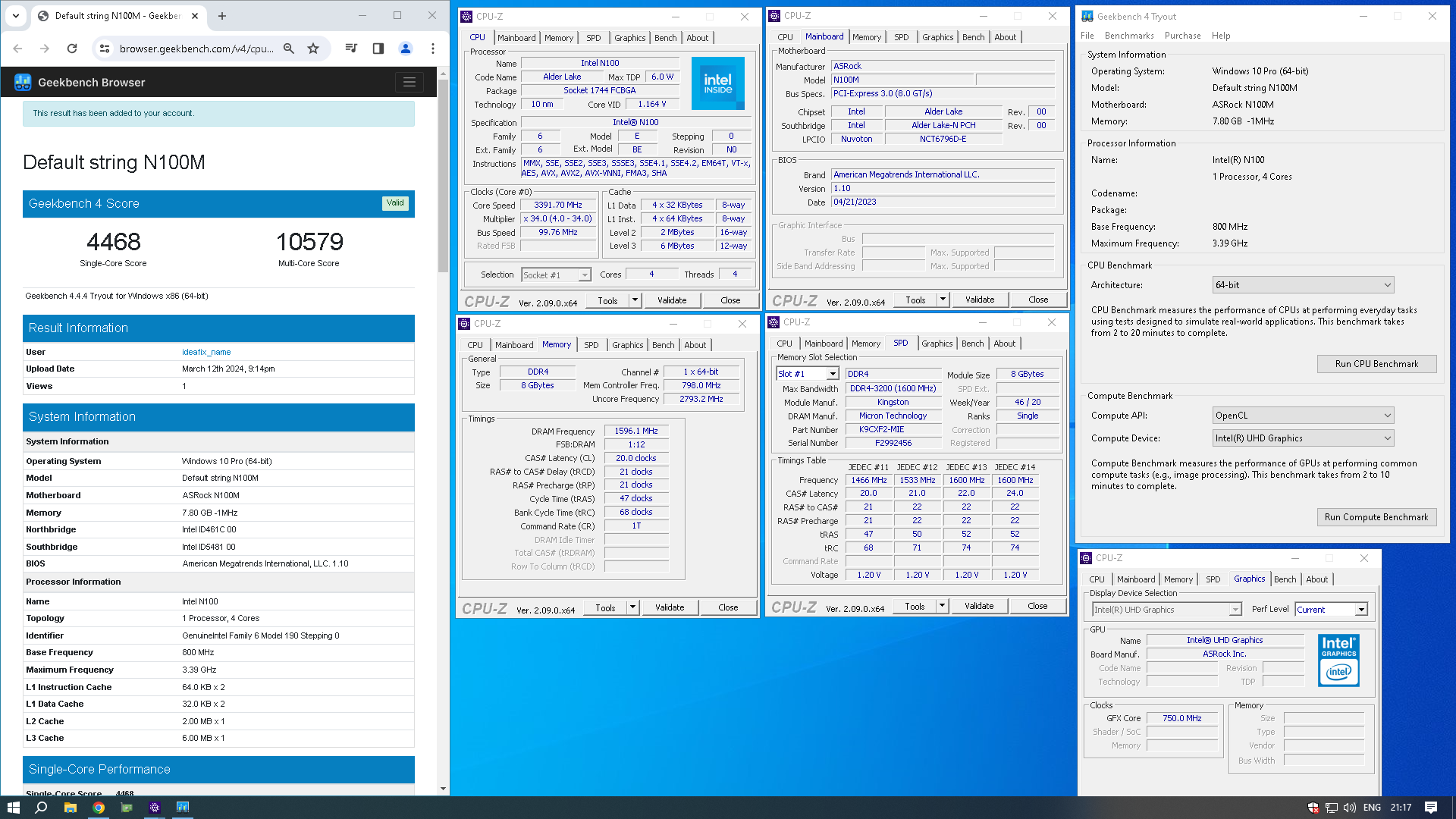Open the Socket #1 selection dropdown
The height and width of the screenshot is (819, 1456).
point(556,275)
